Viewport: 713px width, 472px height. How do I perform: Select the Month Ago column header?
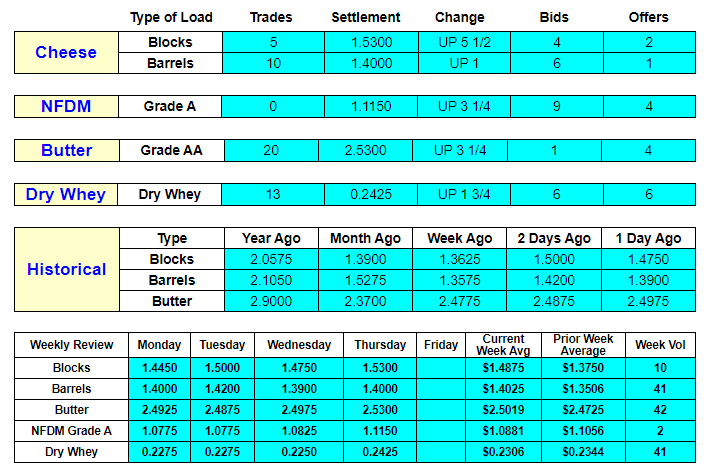365,238
